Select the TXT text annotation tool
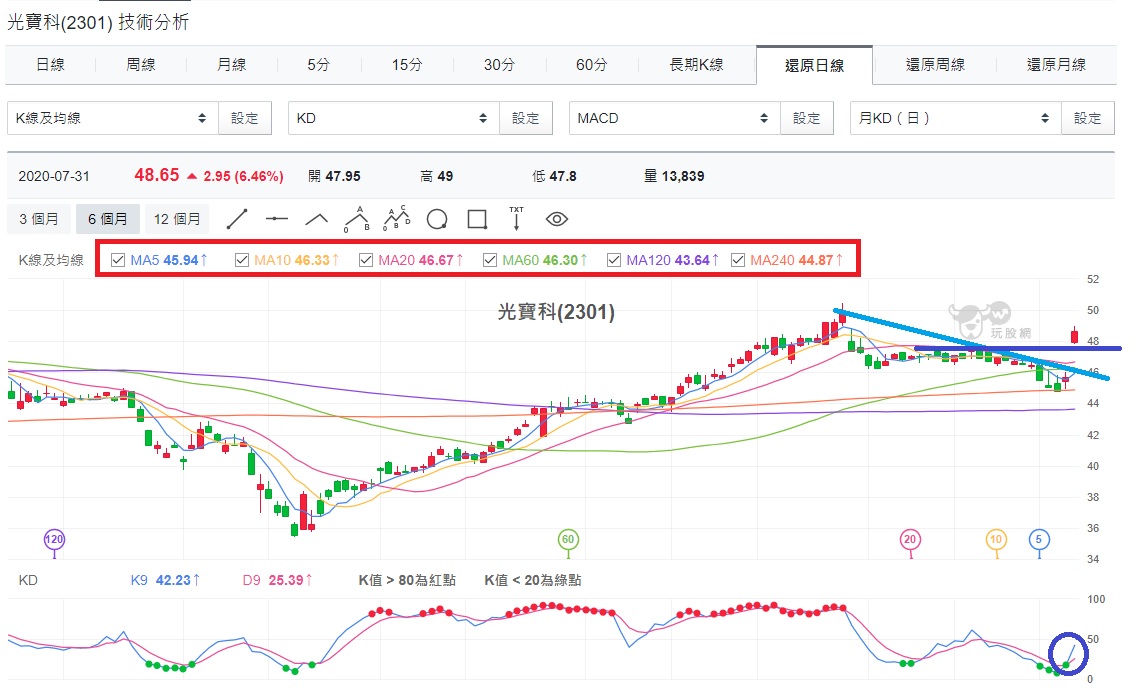The height and width of the screenshot is (689, 1136). tap(517, 218)
